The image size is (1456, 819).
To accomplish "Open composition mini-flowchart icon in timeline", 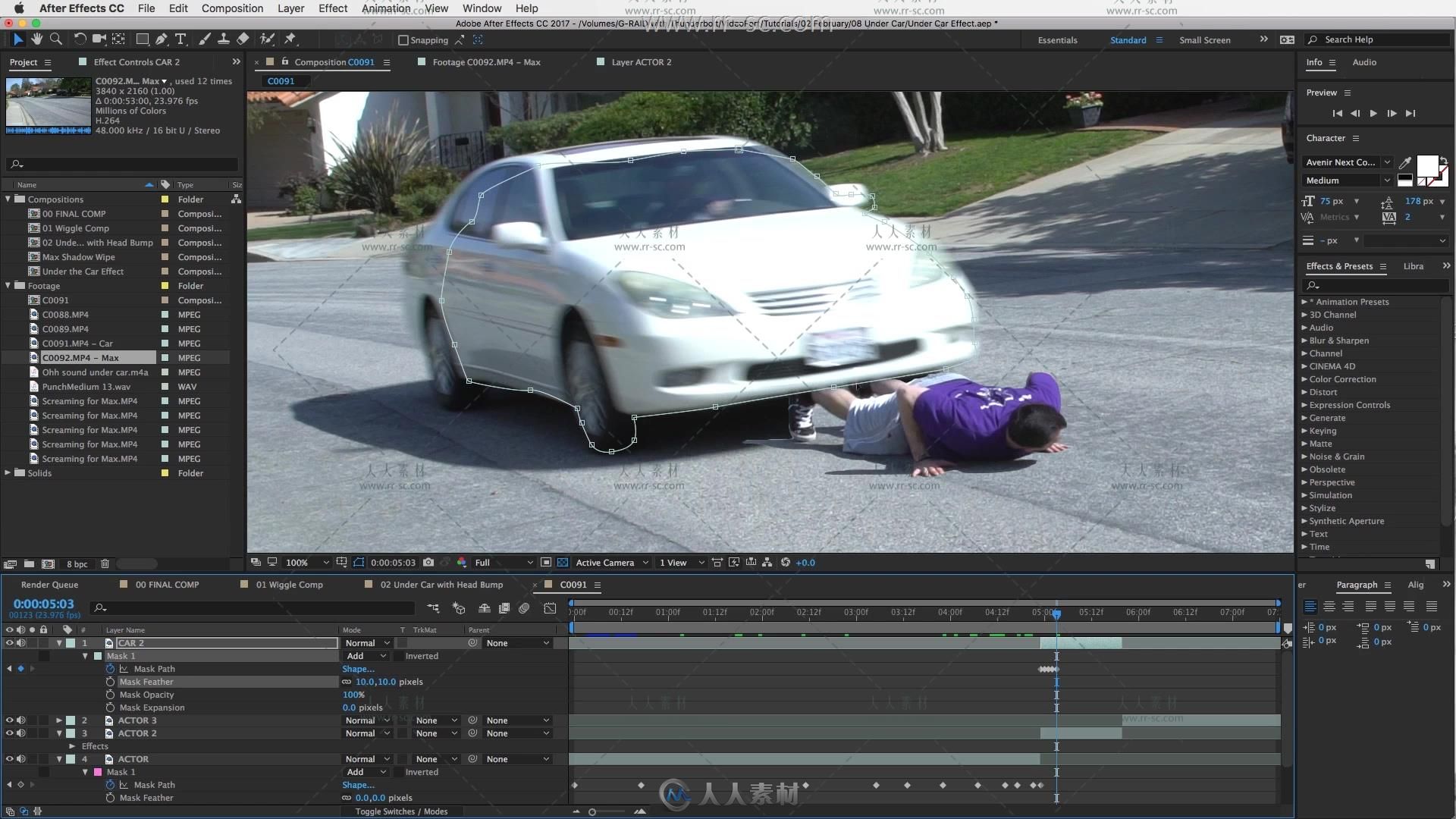I will coord(433,608).
